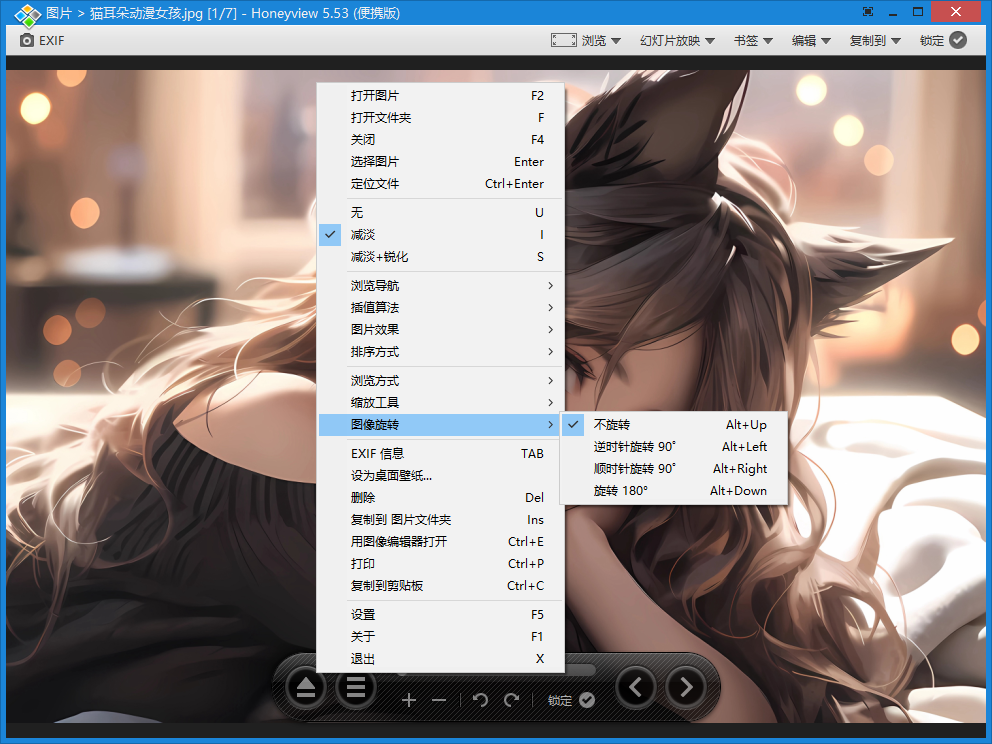
Task: Click the Honeyview app logo in title bar
Action: (27, 14)
